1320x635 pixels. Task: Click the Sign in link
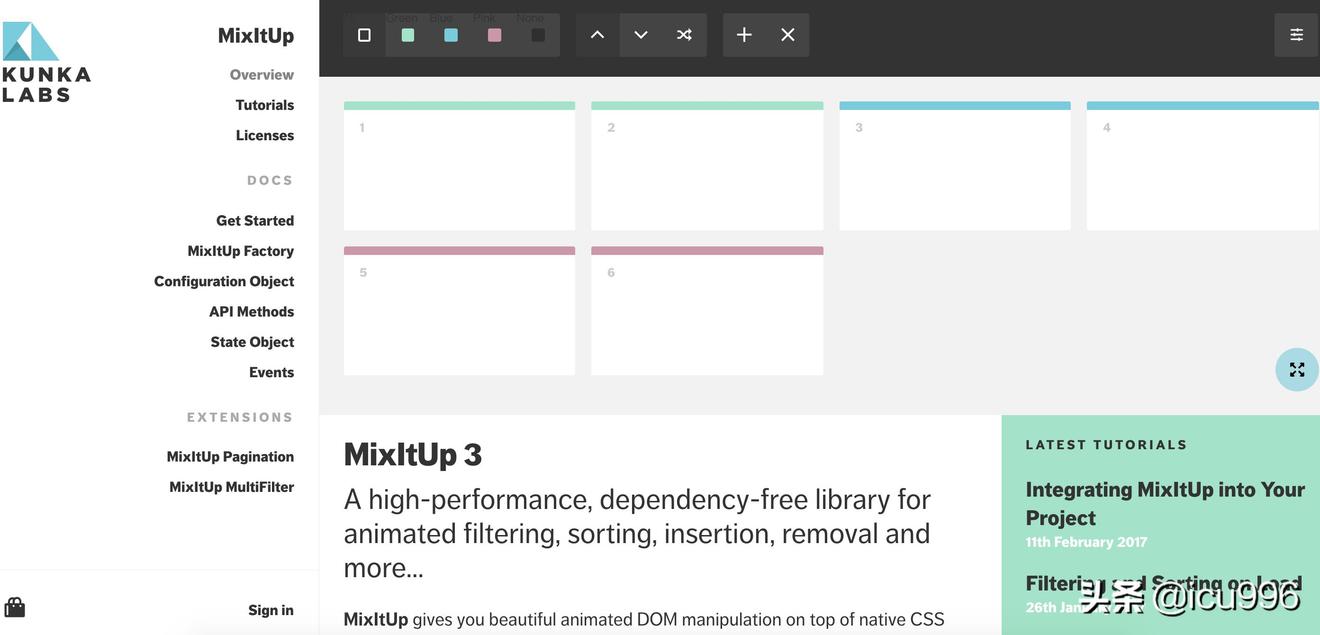pos(270,610)
